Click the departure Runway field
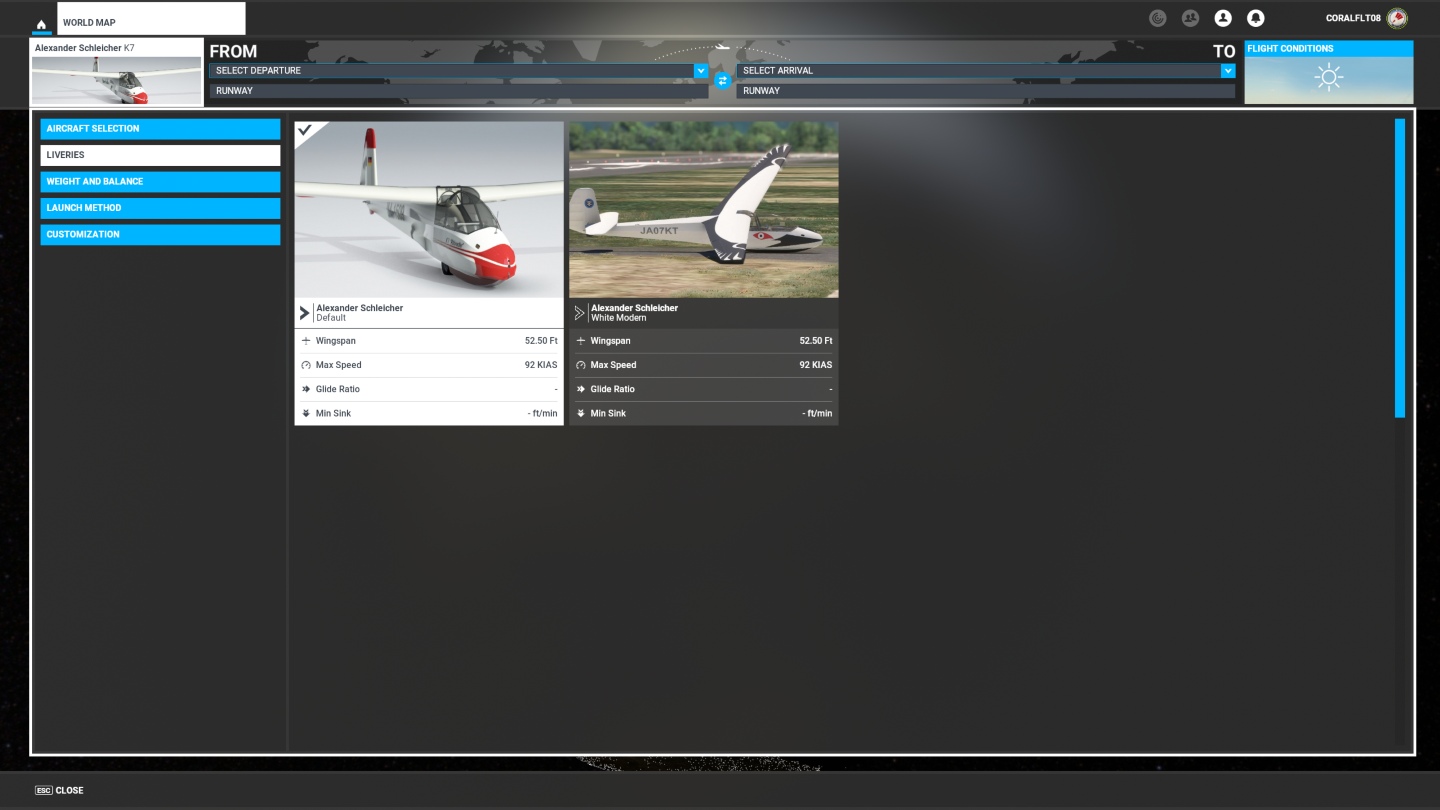Screen dimensions: 1440x810 point(459,91)
